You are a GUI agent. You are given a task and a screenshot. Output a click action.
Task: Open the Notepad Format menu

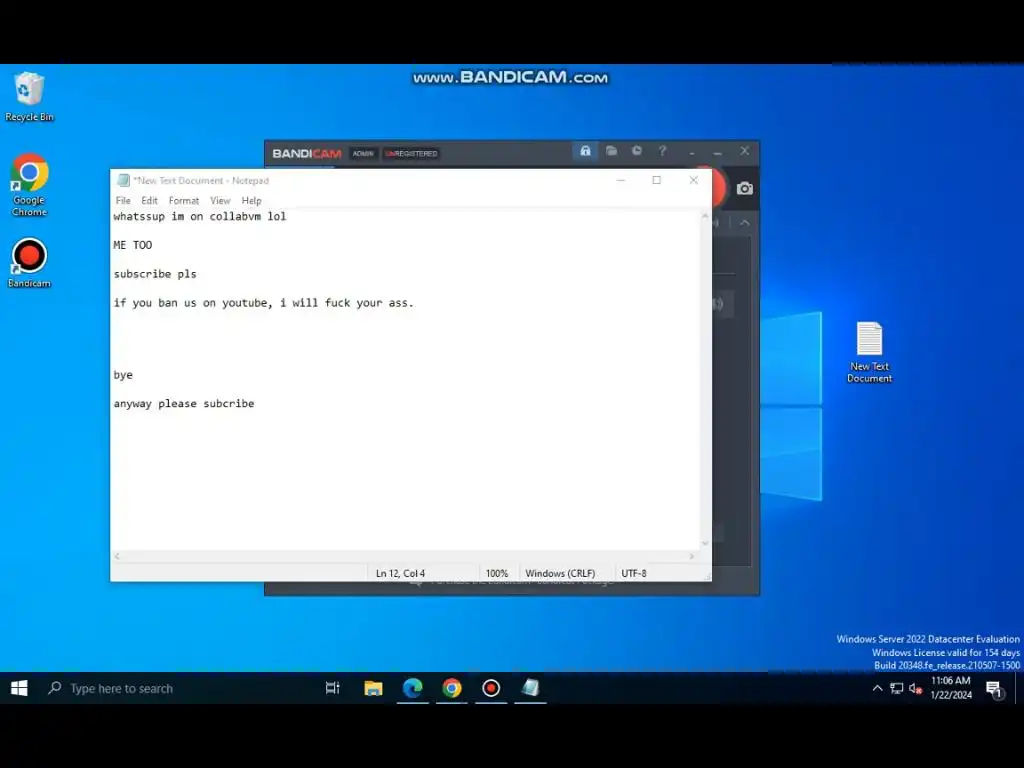pyautogui.click(x=184, y=200)
